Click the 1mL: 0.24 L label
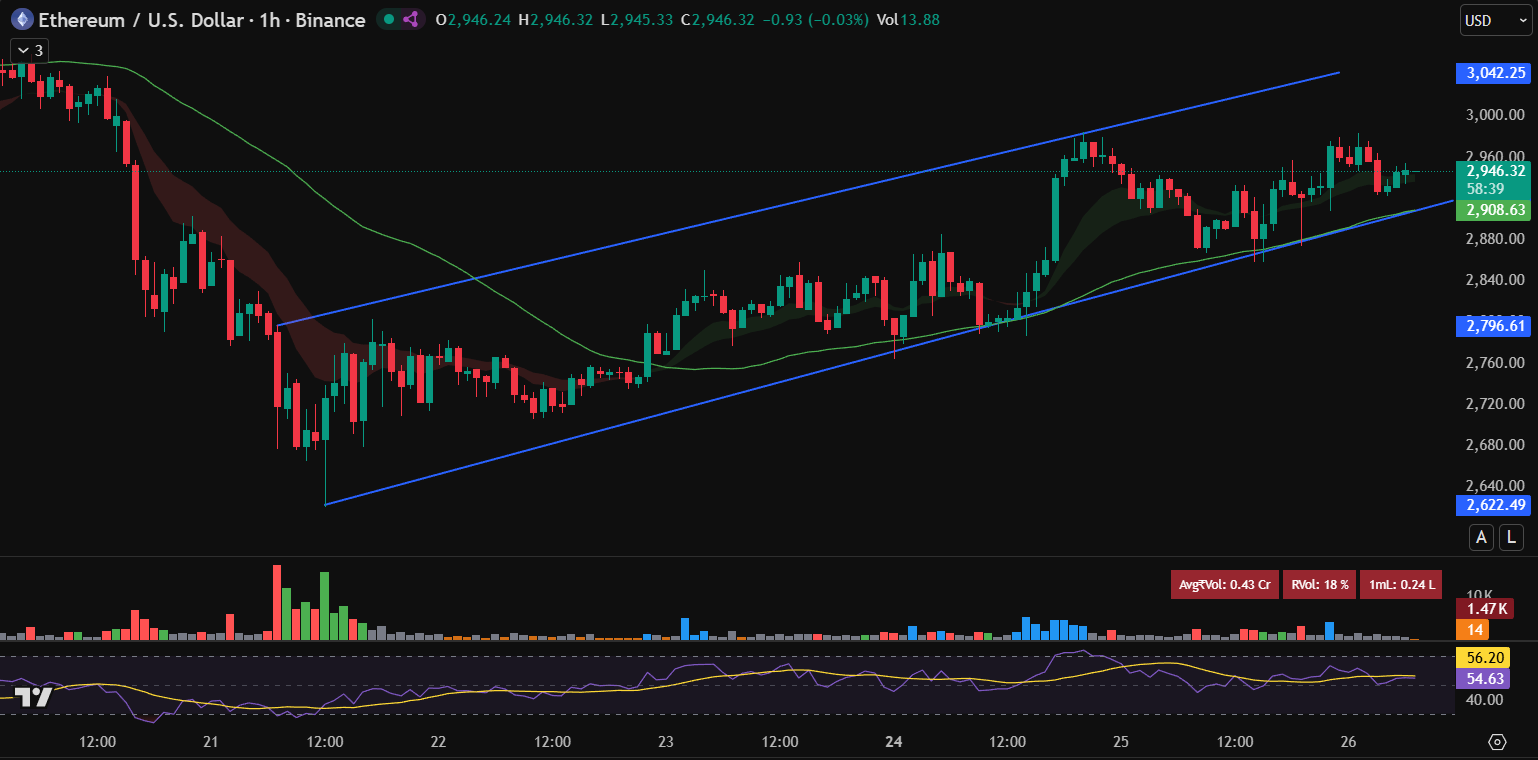The height and width of the screenshot is (760, 1538). 1400,584
